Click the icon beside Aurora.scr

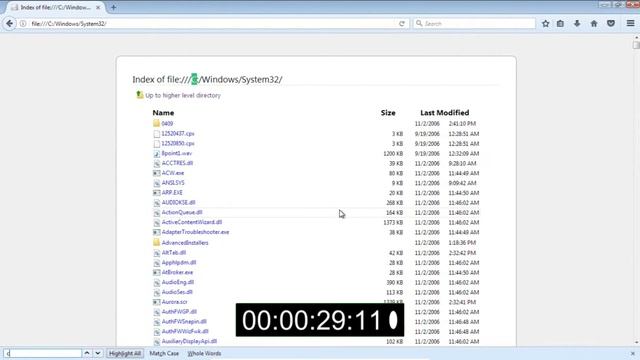point(156,302)
